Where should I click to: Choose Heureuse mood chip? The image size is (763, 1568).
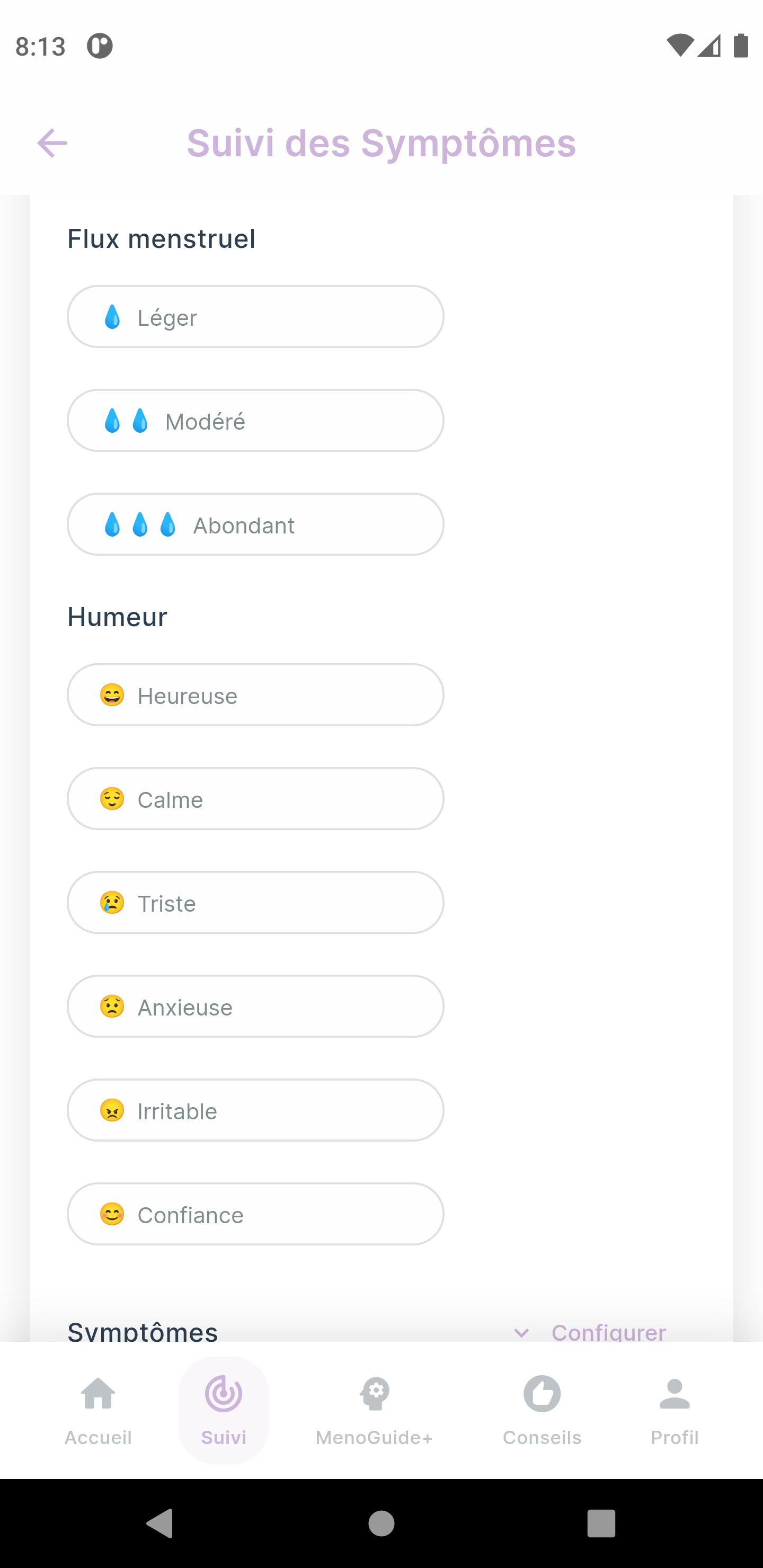255,695
